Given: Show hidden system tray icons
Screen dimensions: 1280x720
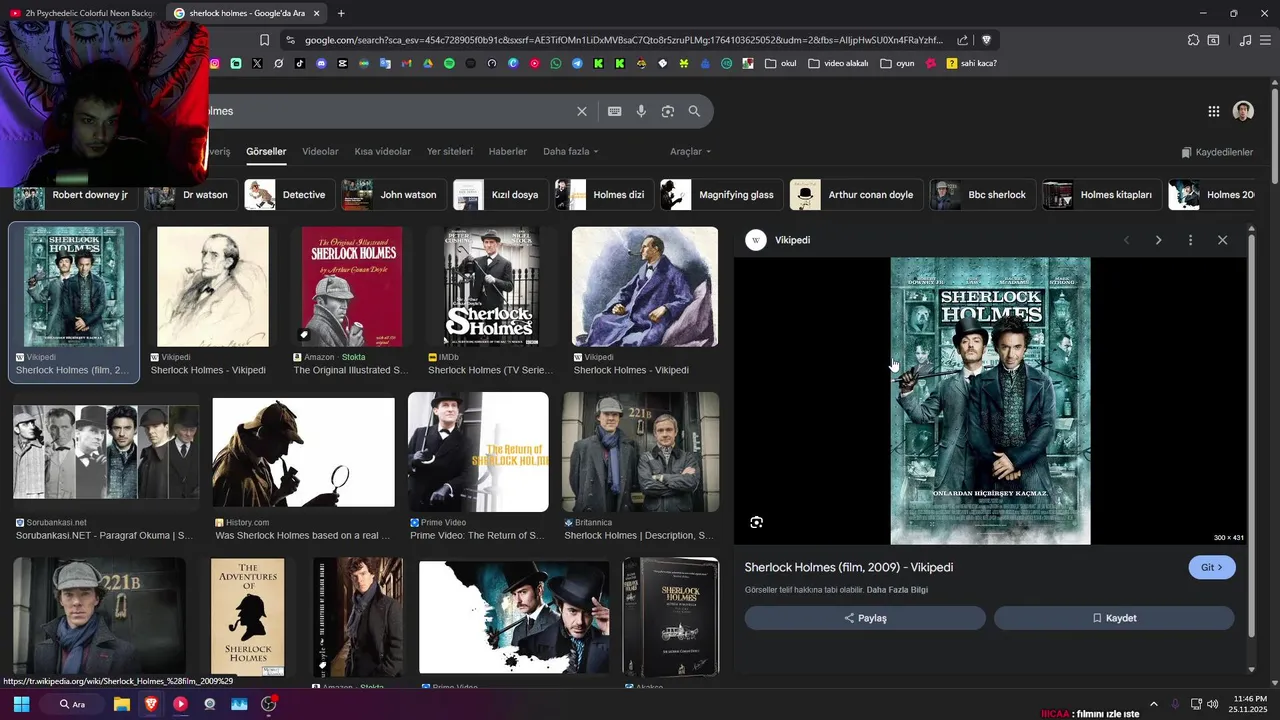Looking at the screenshot, I should tap(1154, 704).
